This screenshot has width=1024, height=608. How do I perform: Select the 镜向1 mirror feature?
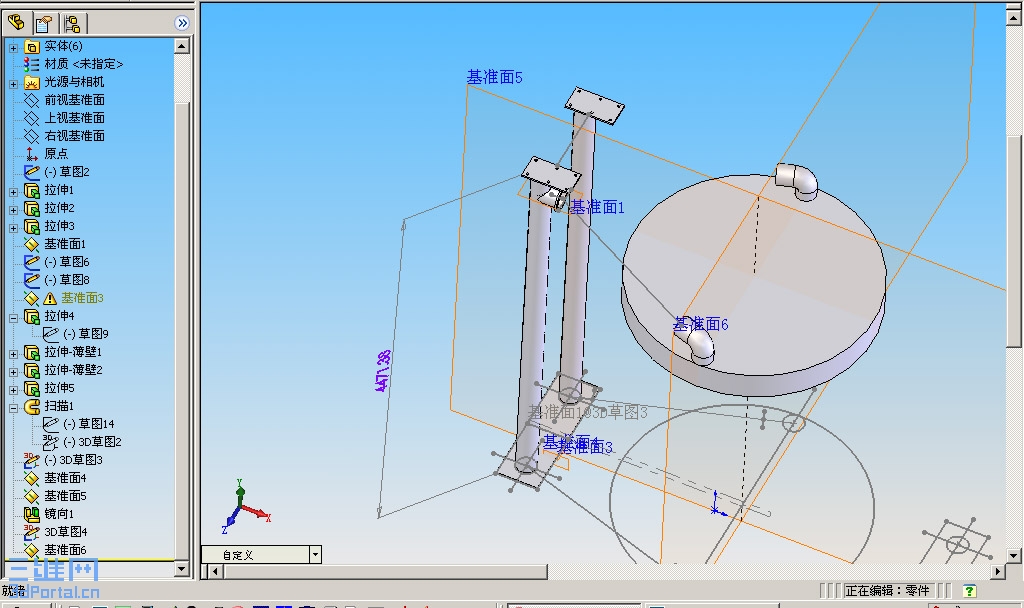59,514
